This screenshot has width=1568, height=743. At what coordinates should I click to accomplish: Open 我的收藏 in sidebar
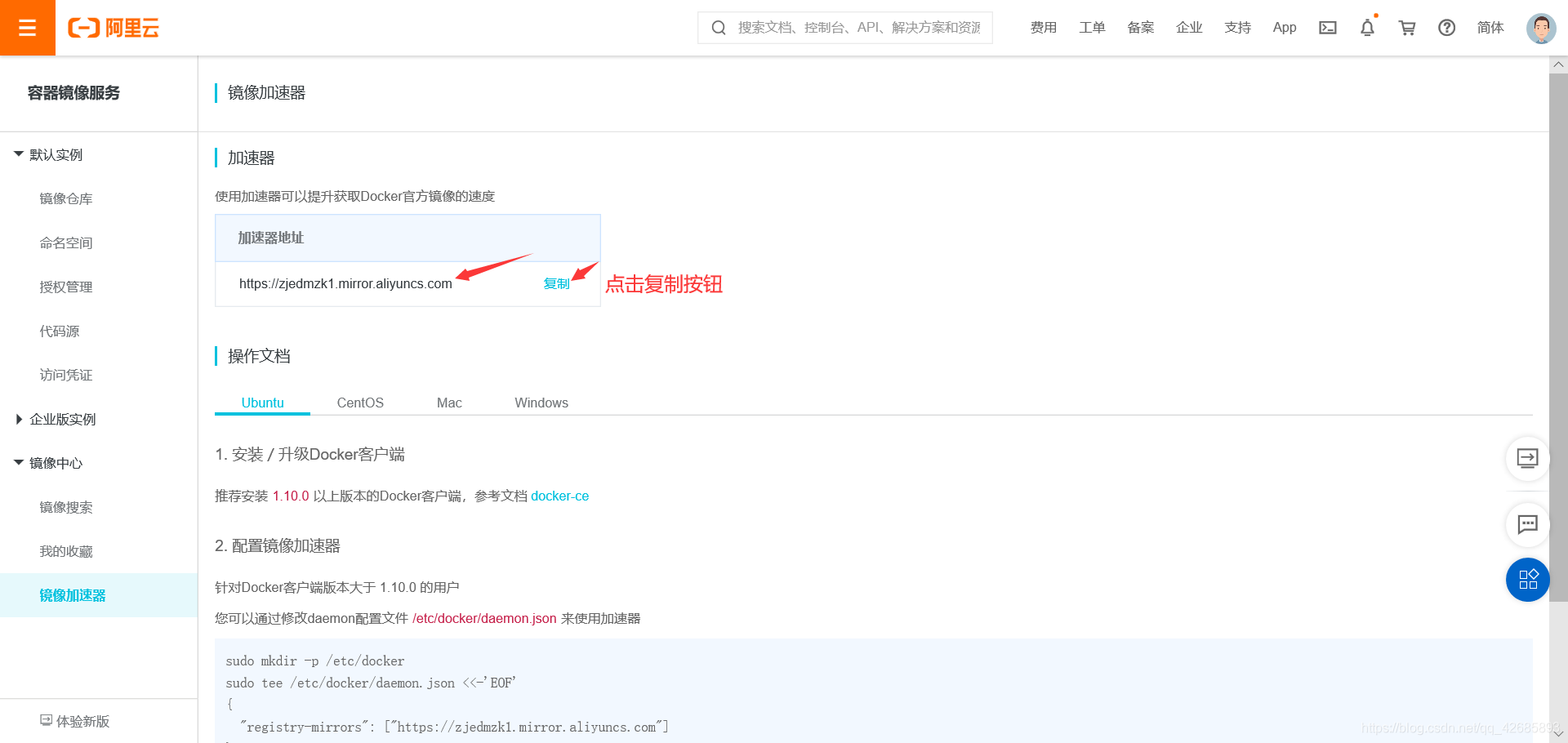point(66,551)
